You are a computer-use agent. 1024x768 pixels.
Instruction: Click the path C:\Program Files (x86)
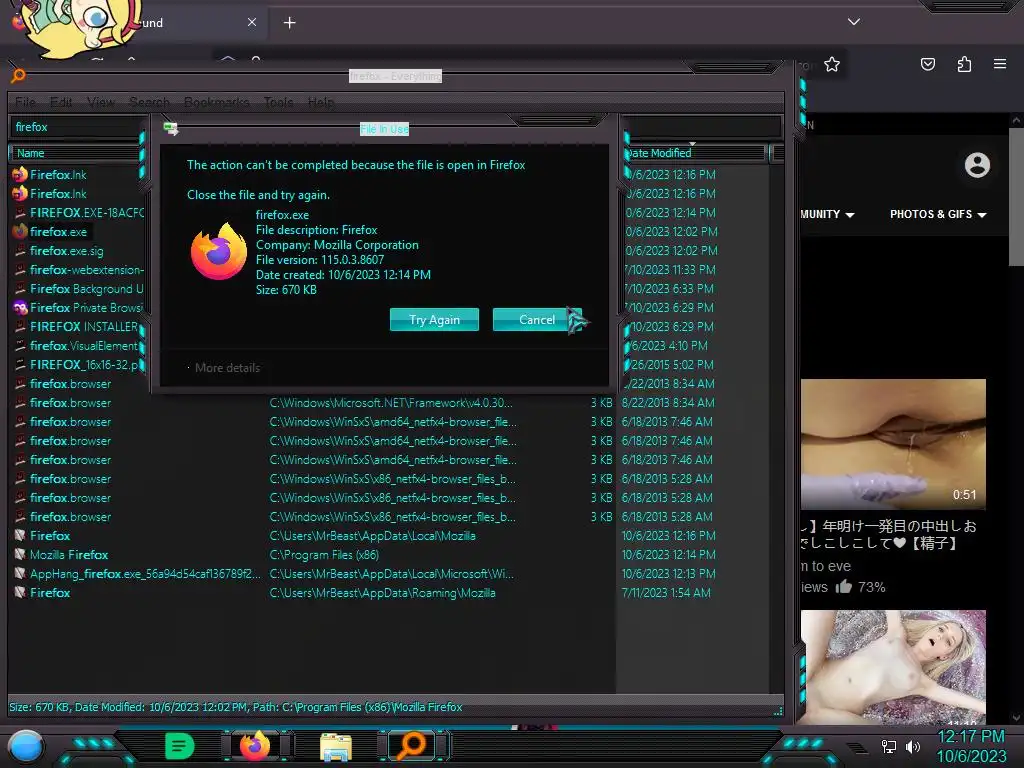(324, 554)
